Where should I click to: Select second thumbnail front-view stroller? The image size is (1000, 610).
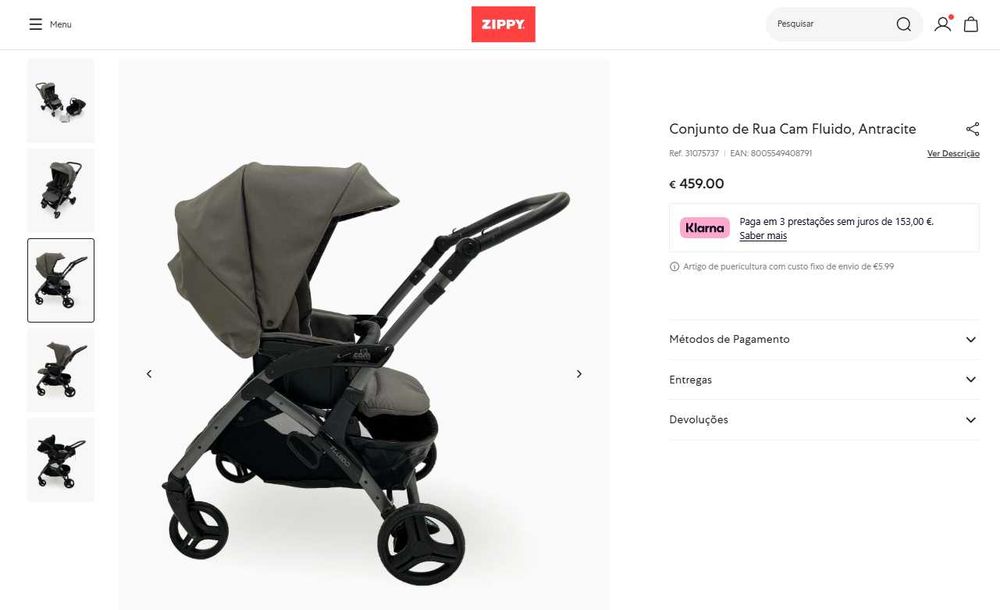[61, 190]
